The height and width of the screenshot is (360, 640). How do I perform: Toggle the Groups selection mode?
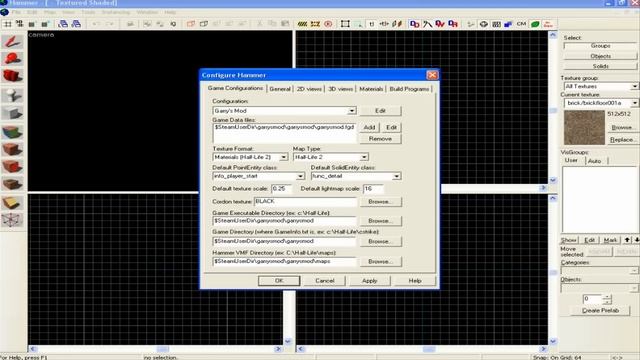point(600,46)
